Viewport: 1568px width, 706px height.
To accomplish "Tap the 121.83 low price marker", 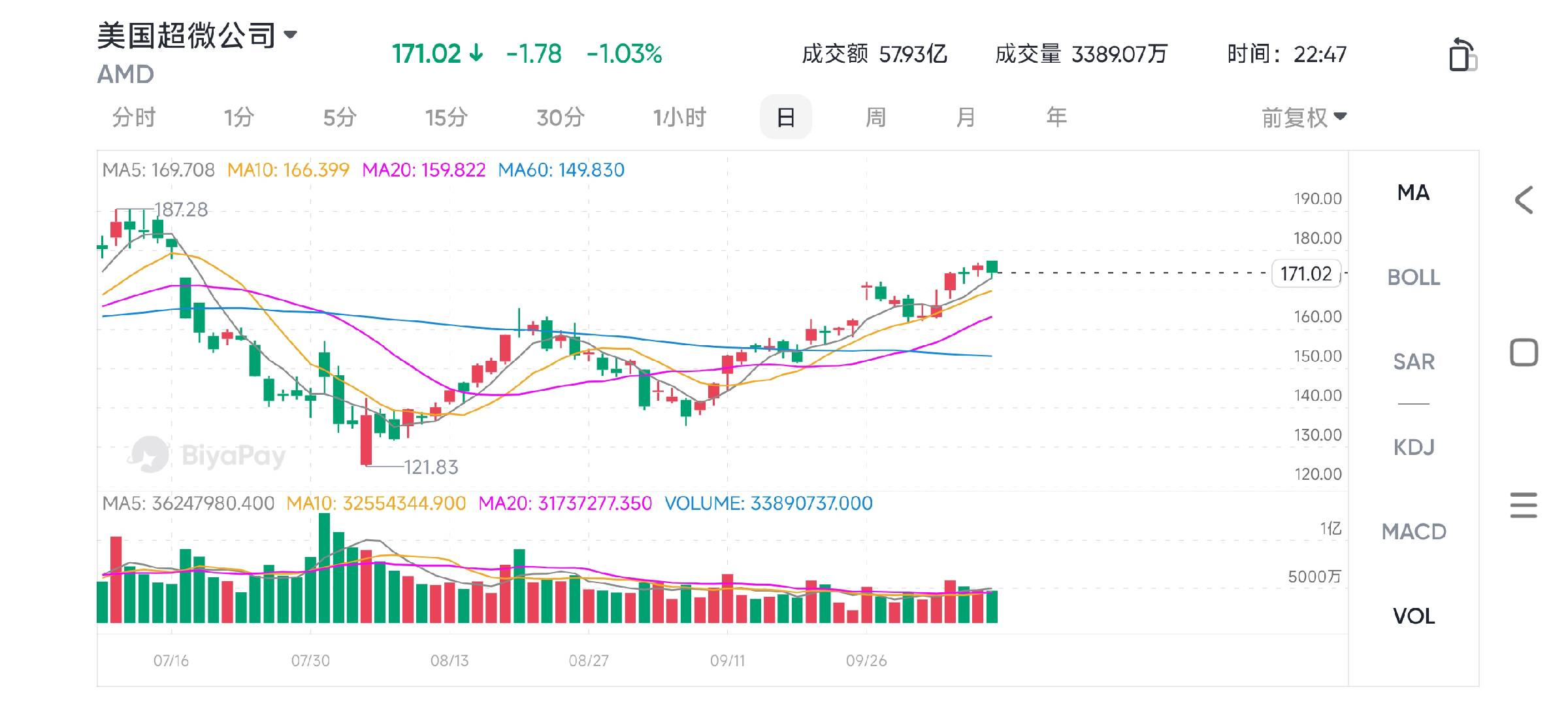I will tap(431, 467).
